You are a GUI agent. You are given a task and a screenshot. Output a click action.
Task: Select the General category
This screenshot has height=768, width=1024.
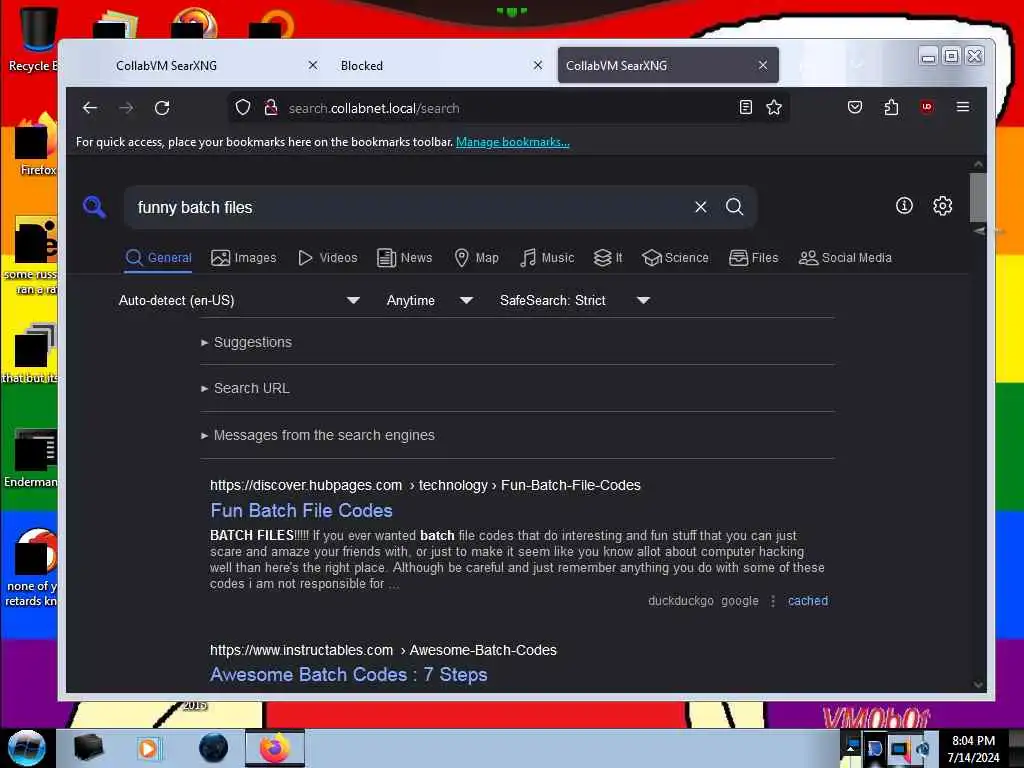(x=159, y=258)
